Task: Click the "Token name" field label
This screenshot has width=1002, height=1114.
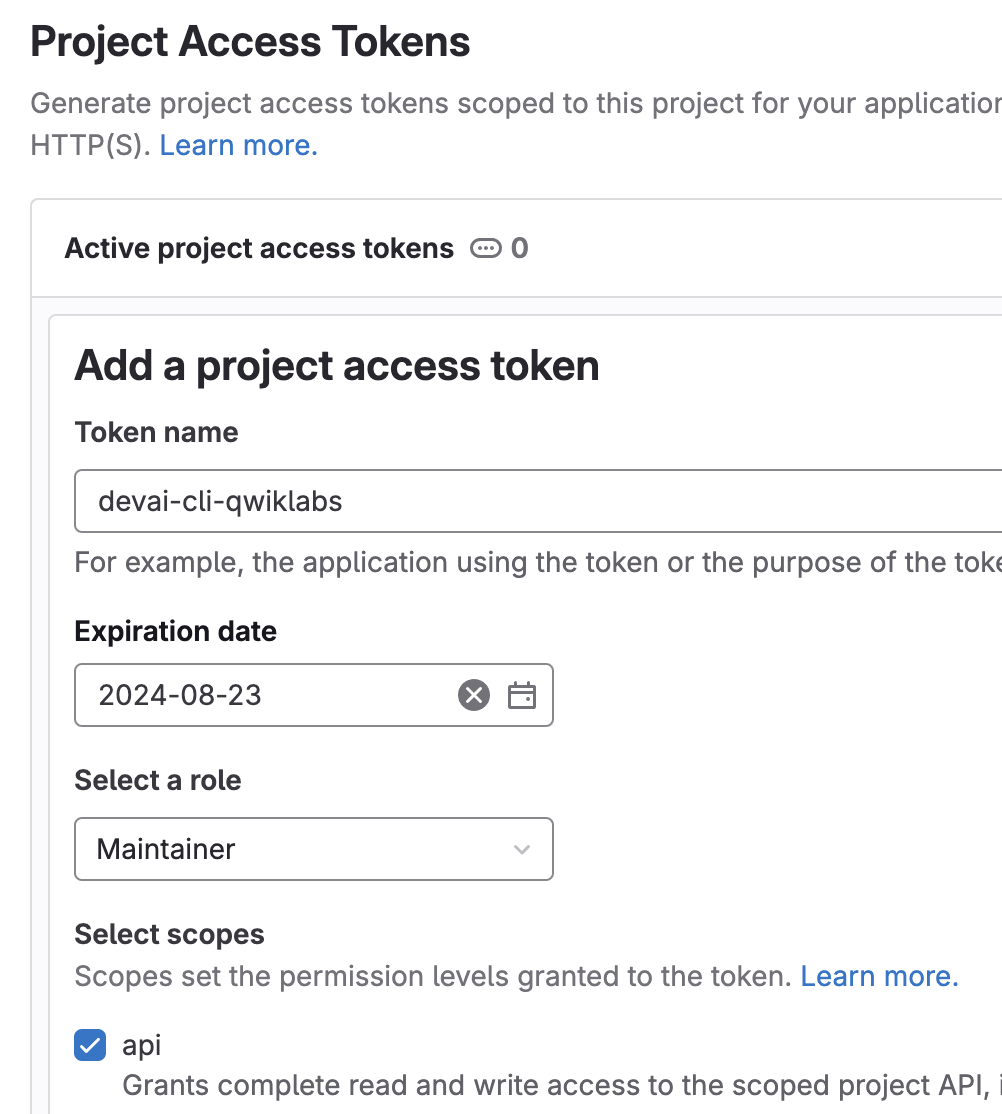Action: tap(156, 433)
